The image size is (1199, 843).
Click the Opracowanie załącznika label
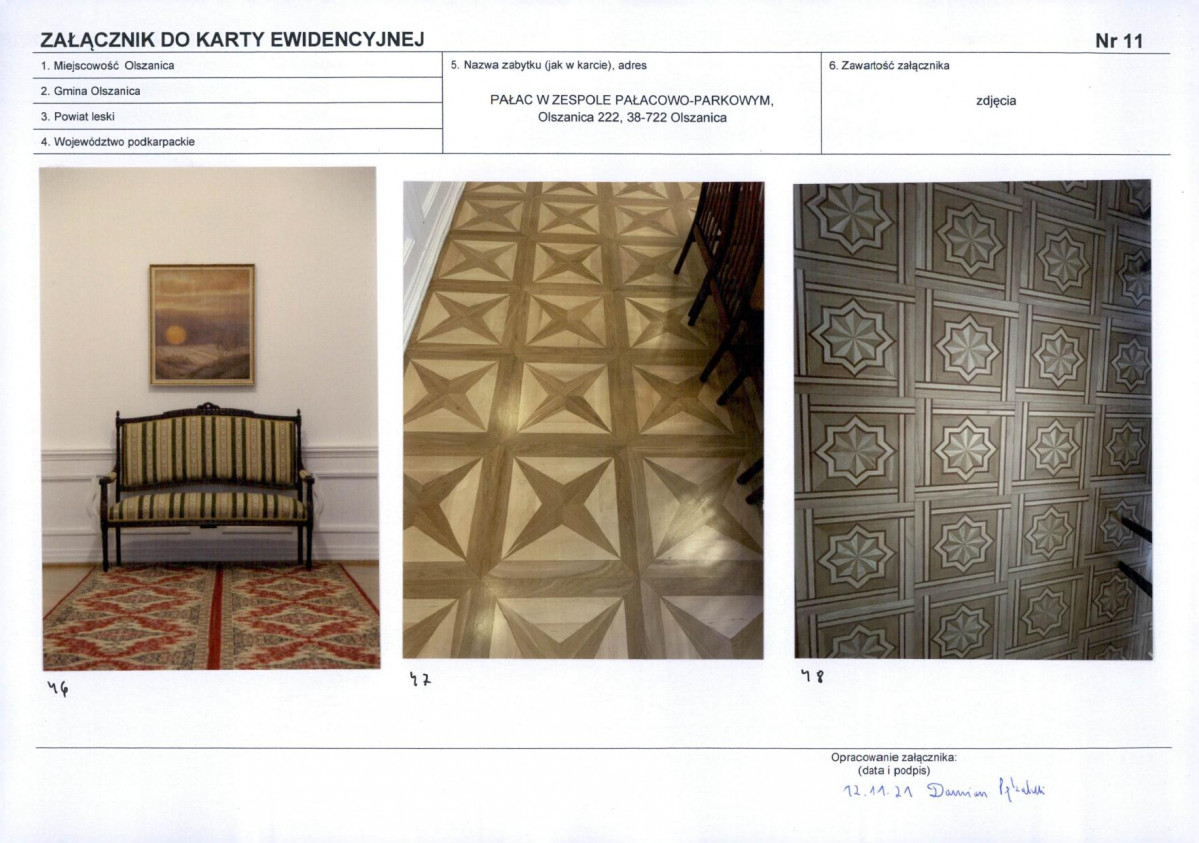pyautogui.click(x=893, y=757)
